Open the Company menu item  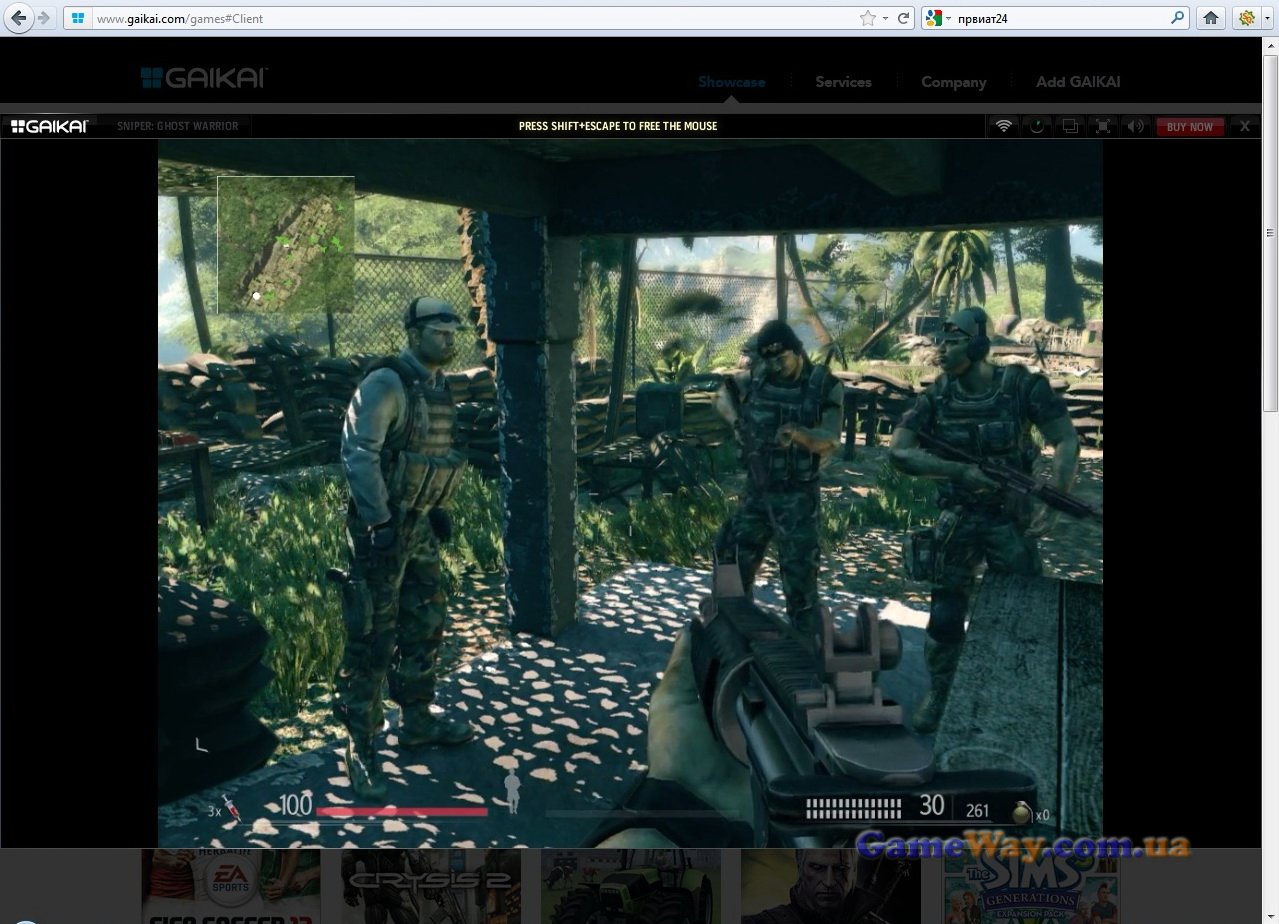(953, 82)
